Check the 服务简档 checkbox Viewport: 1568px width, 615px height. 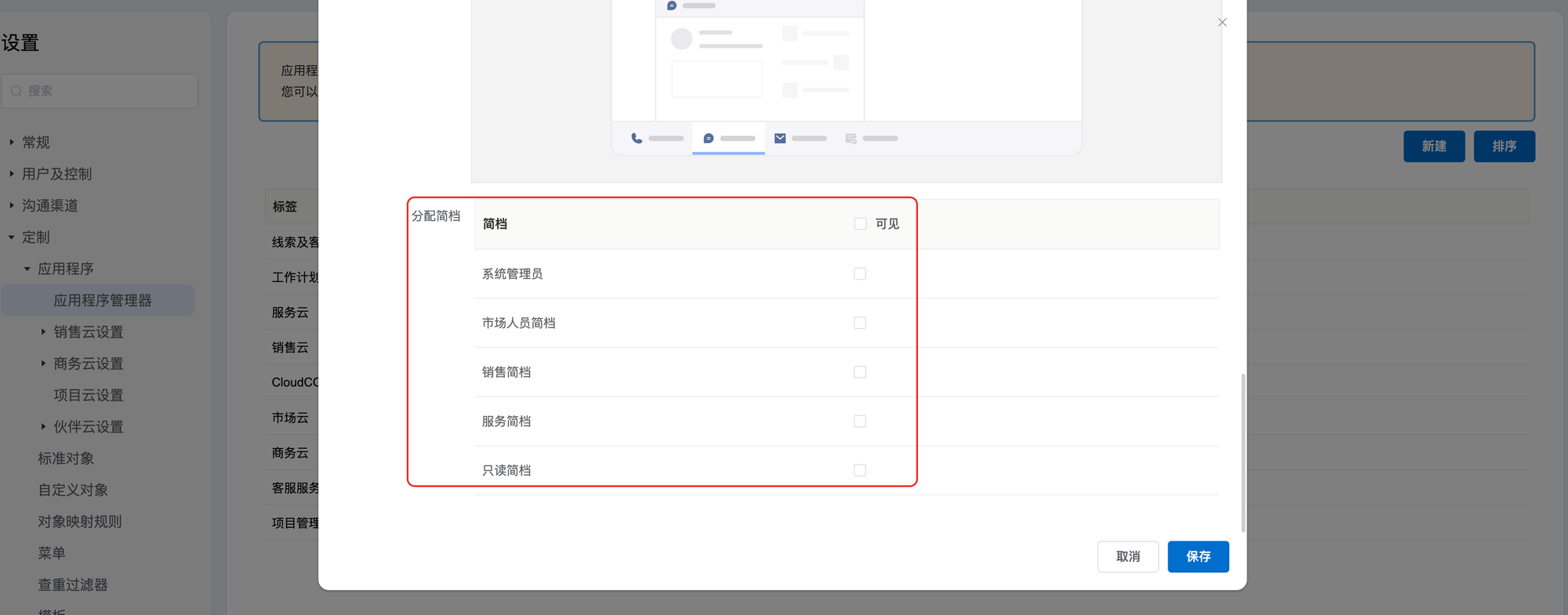860,421
